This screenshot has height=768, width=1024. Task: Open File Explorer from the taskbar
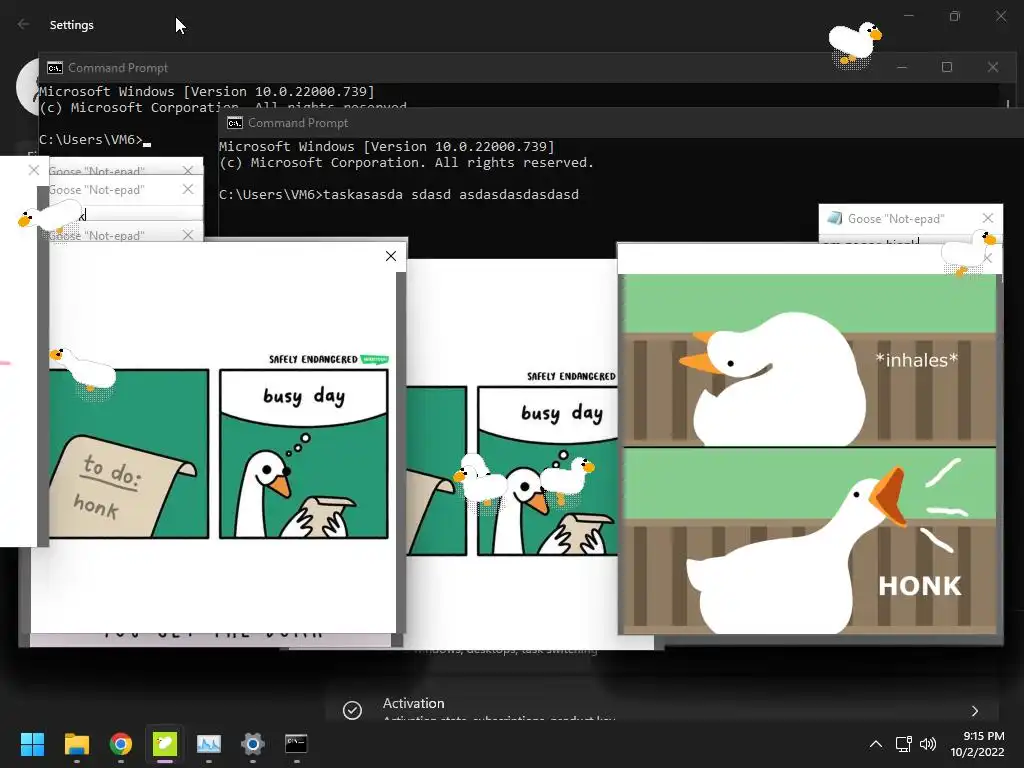76,743
